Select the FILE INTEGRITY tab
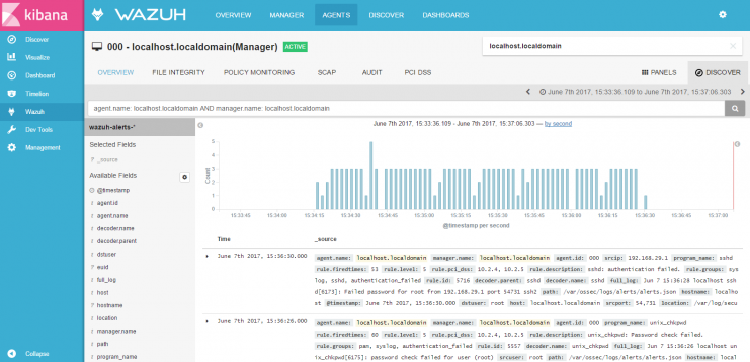Image resolution: width=750 pixels, height=362 pixels. pos(178,73)
